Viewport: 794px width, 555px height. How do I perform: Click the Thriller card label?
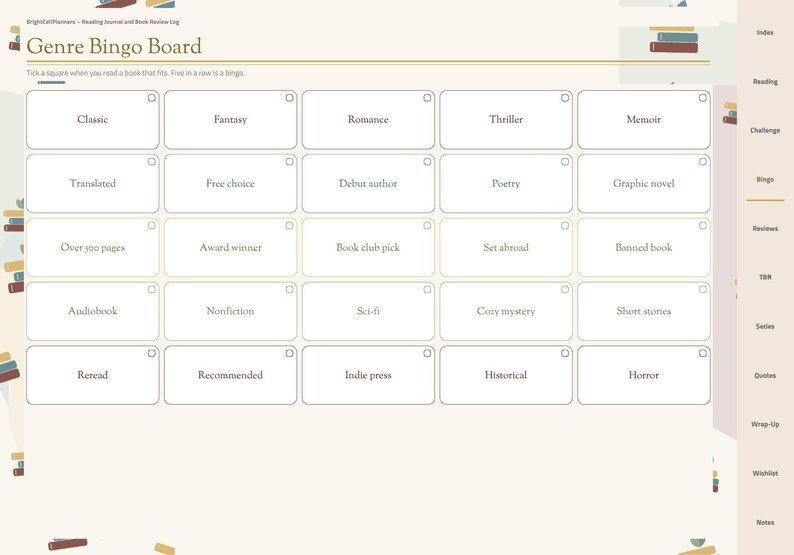(506, 120)
